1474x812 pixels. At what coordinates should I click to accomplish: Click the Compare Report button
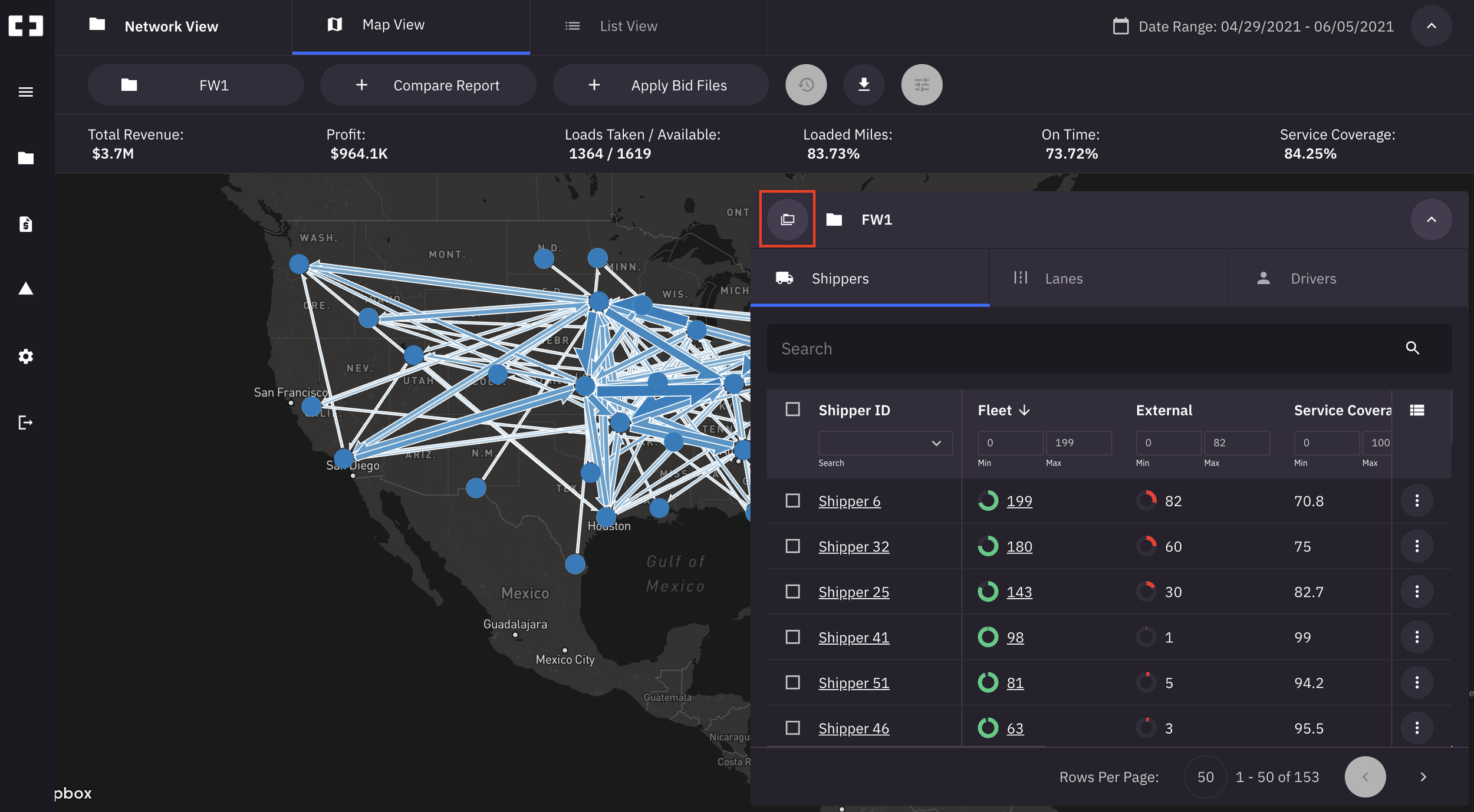tap(428, 84)
